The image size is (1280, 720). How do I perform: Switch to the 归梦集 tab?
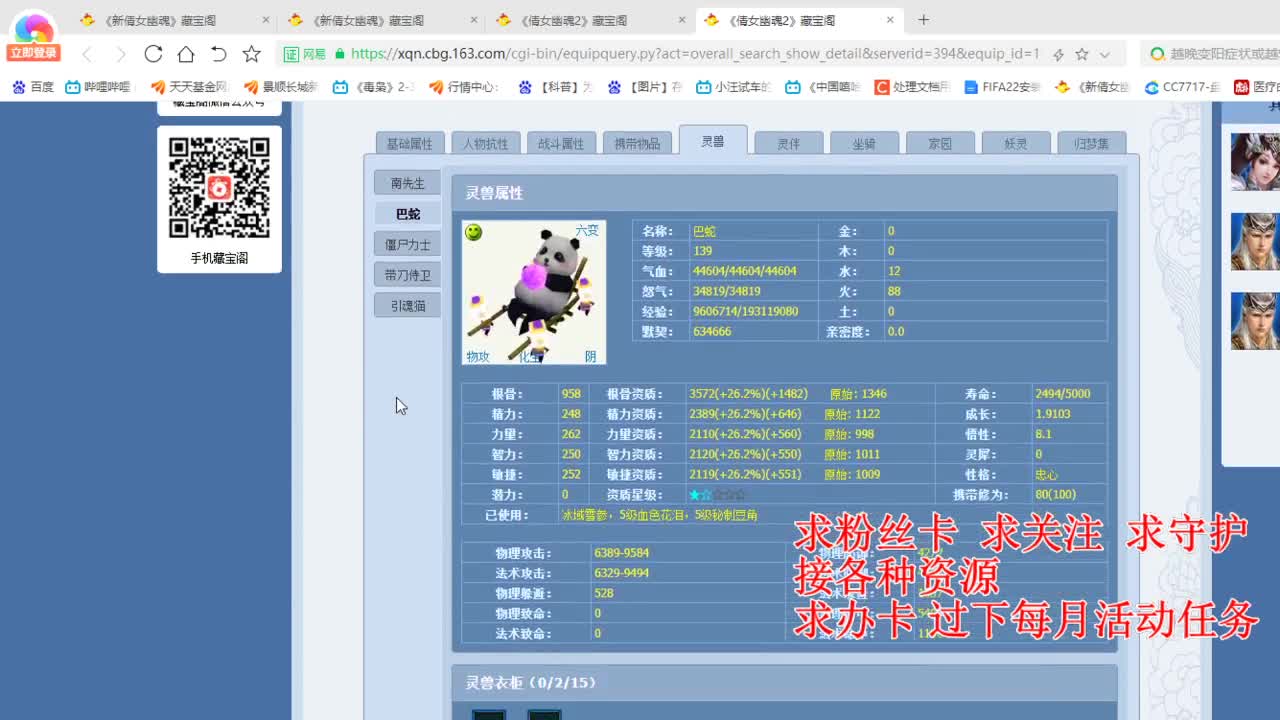click(1092, 144)
